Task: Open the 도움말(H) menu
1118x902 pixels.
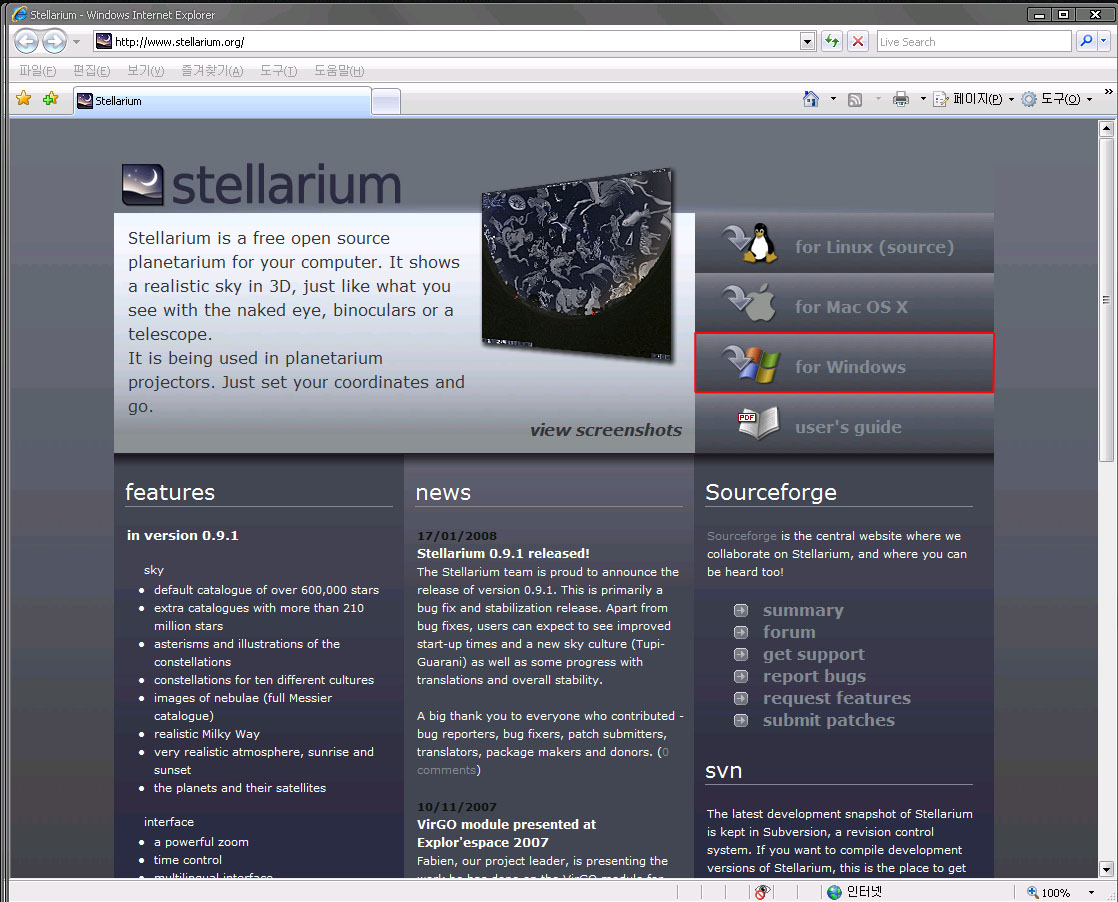Action: point(339,71)
